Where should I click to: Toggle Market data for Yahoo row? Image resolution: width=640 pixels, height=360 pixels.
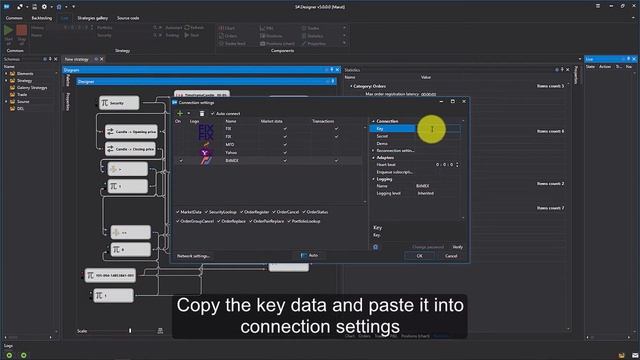tap(285, 153)
